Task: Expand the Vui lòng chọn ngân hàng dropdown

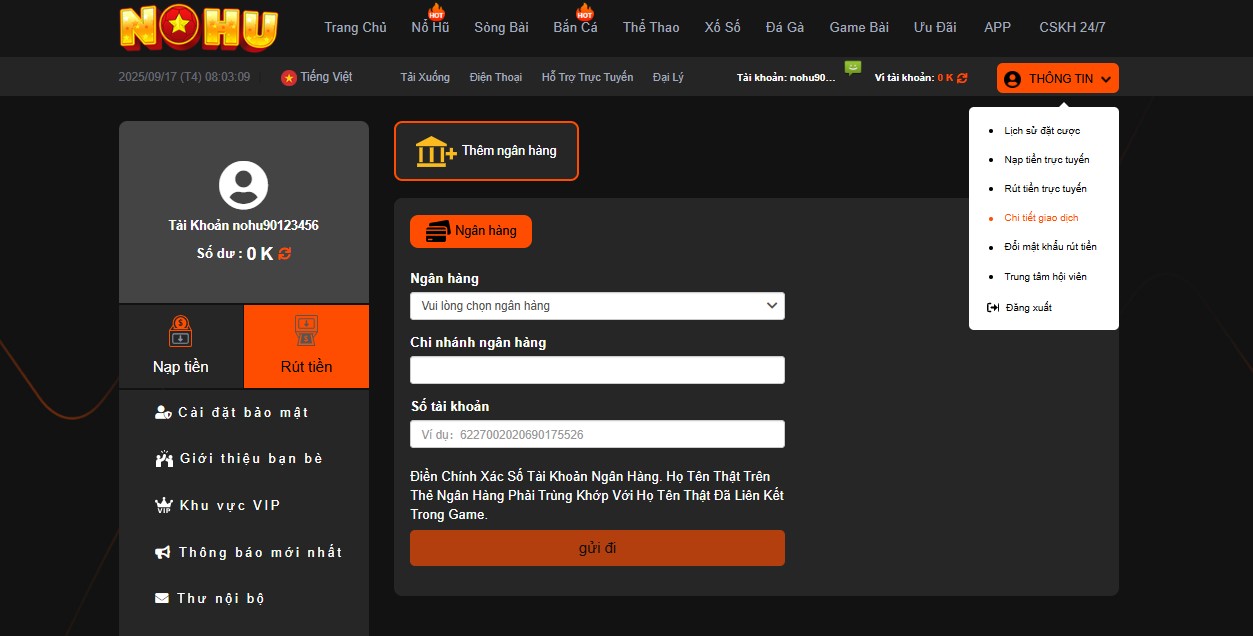Action: point(597,306)
